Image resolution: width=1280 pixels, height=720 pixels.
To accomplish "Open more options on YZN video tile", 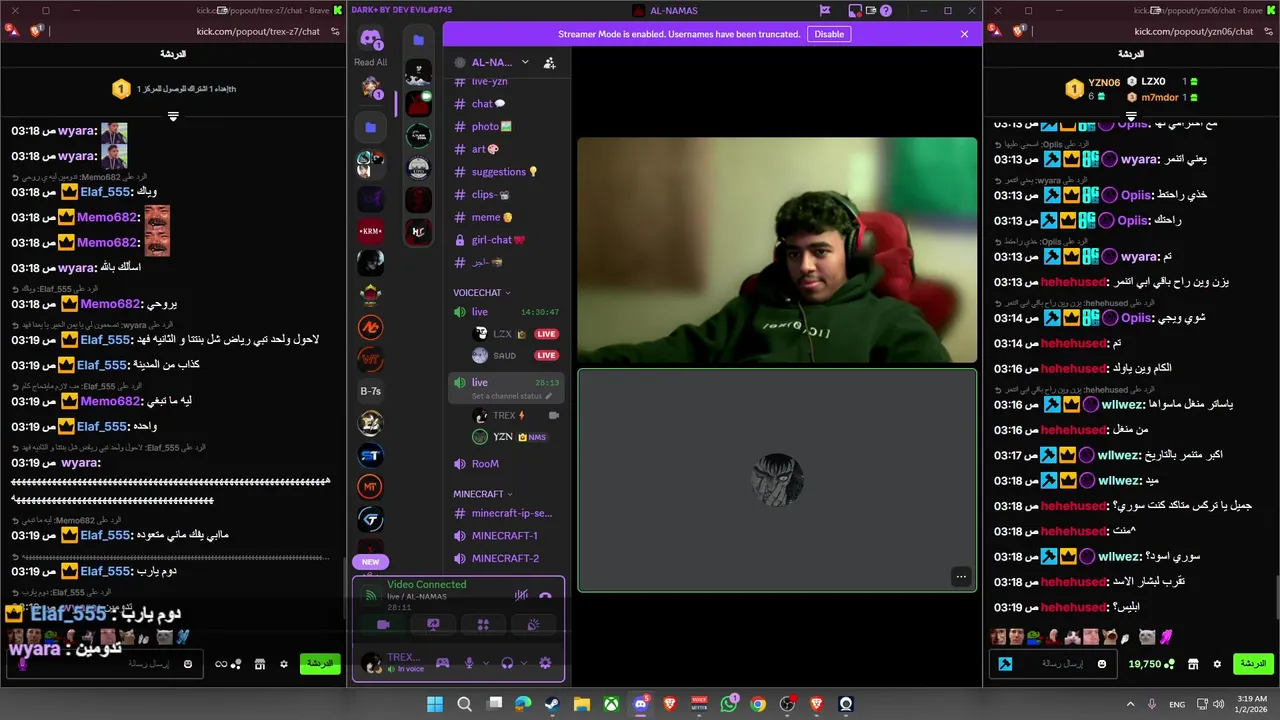I will (x=961, y=576).
